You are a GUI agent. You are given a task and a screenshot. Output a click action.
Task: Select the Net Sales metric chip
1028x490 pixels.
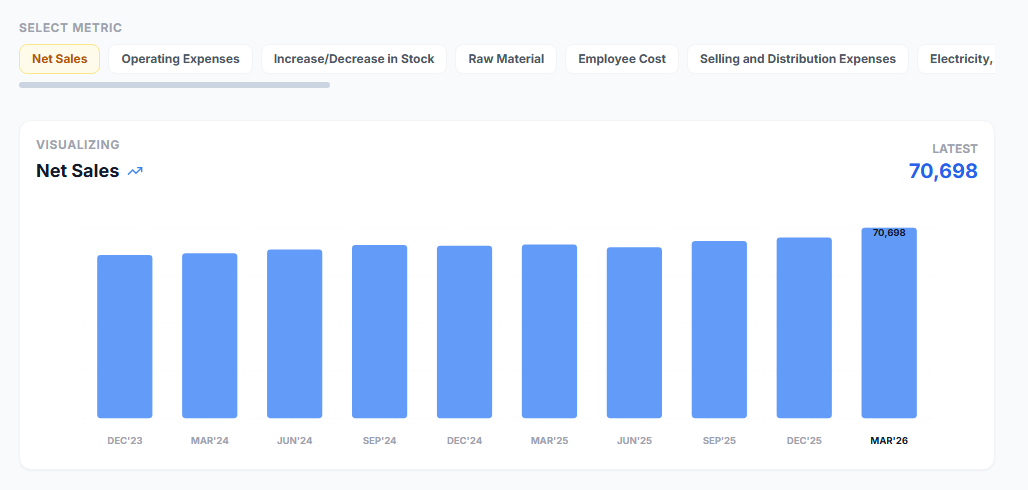[x=60, y=59]
